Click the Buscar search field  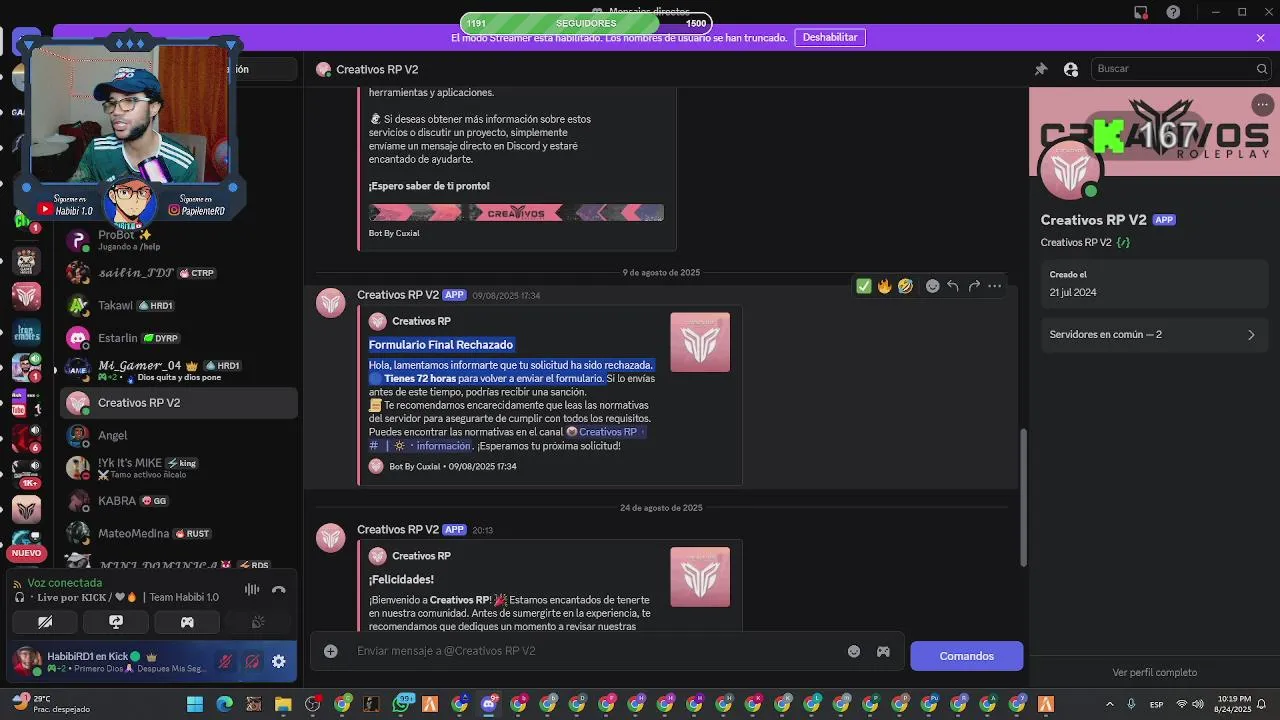point(1180,69)
